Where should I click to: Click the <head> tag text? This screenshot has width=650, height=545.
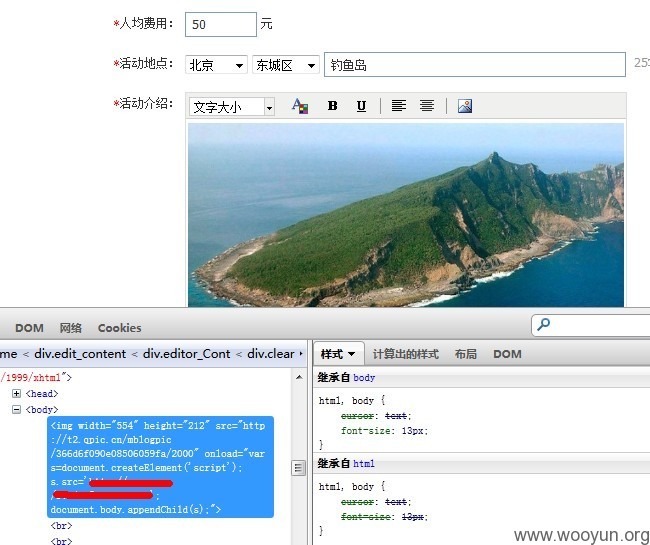(42, 393)
